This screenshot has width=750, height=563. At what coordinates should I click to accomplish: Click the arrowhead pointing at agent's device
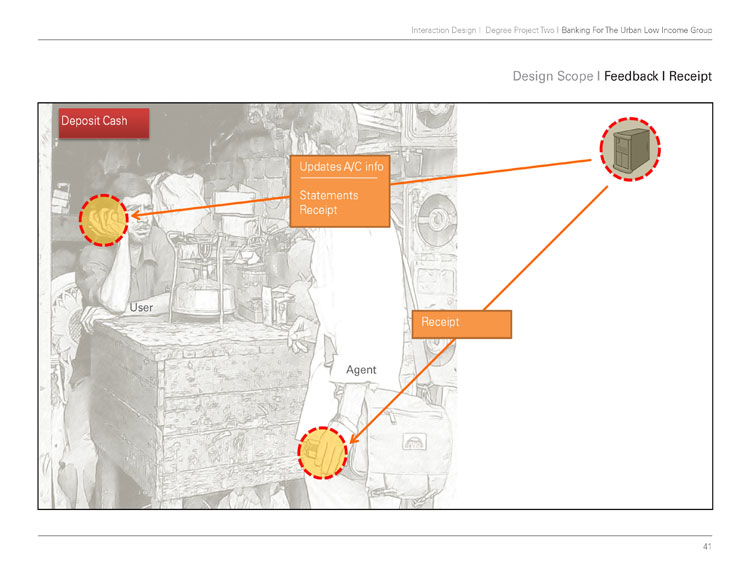(x=355, y=438)
